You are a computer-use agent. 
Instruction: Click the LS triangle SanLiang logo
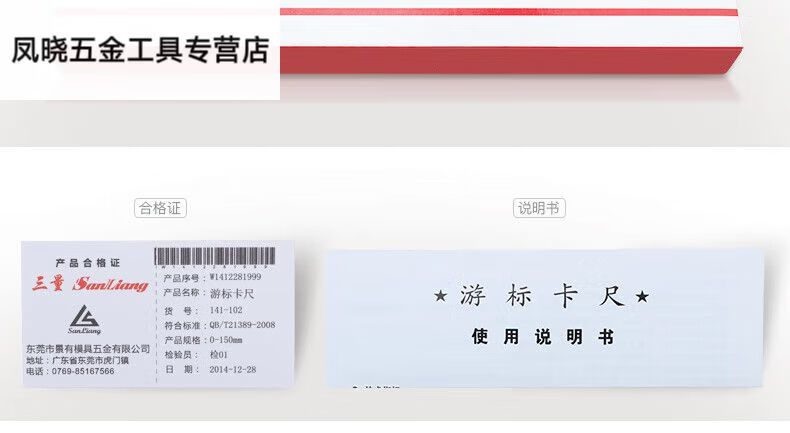[x=85, y=320]
